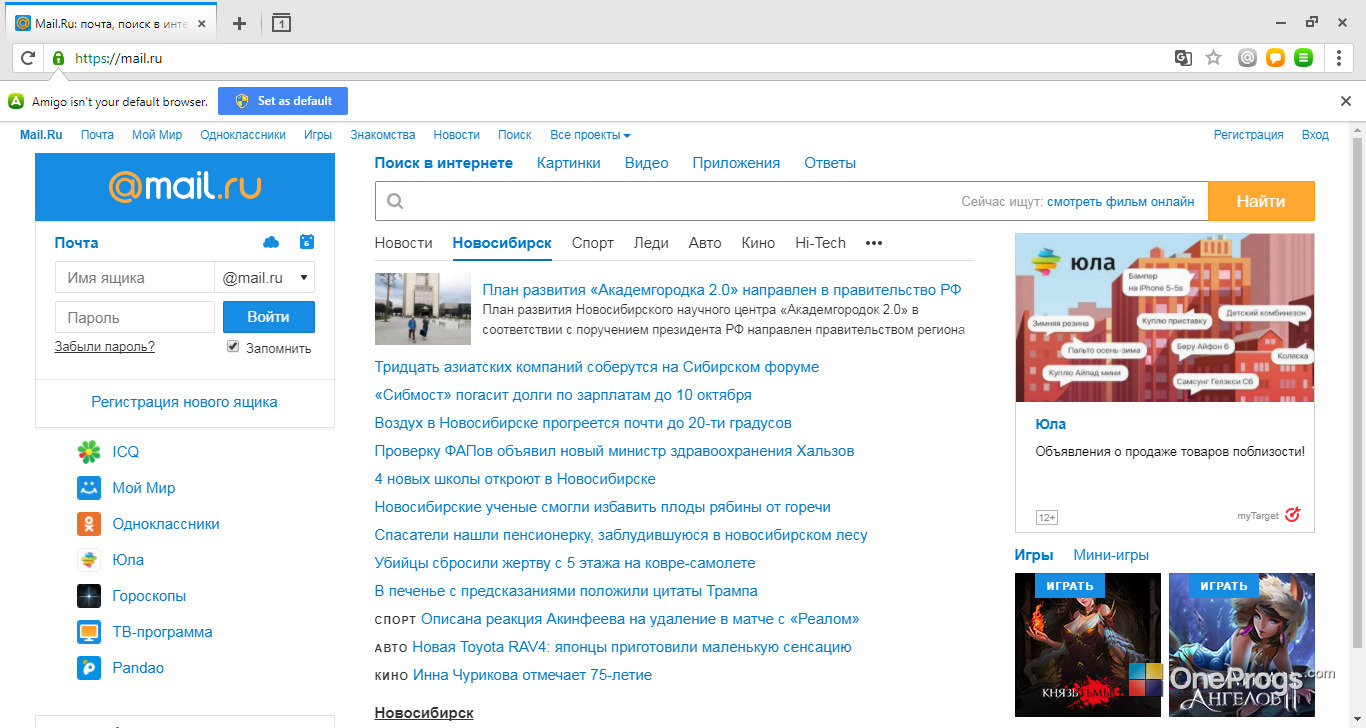This screenshot has height=728, width=1366.
Task: Expand the Все проекты dropdown
Action: pos(590,135)
